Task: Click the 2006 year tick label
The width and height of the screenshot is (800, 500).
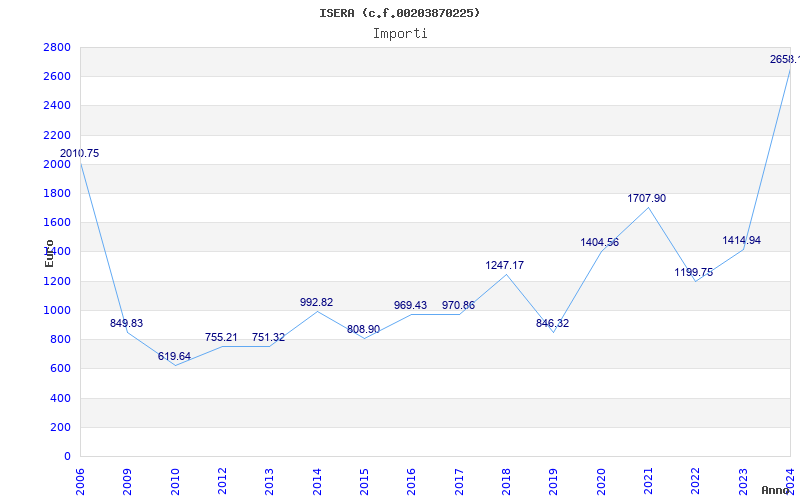Action: pyautogui.click(x=80, y=482)
